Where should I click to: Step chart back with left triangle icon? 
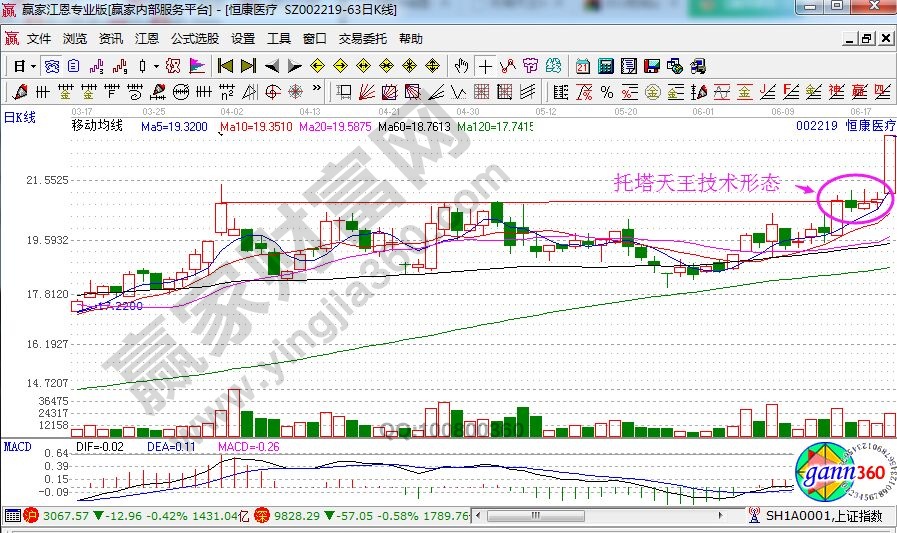tap(272, 66)
